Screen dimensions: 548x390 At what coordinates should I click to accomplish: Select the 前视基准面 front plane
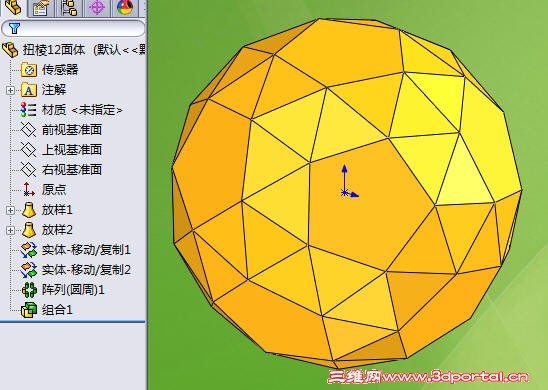coord(72,130)
